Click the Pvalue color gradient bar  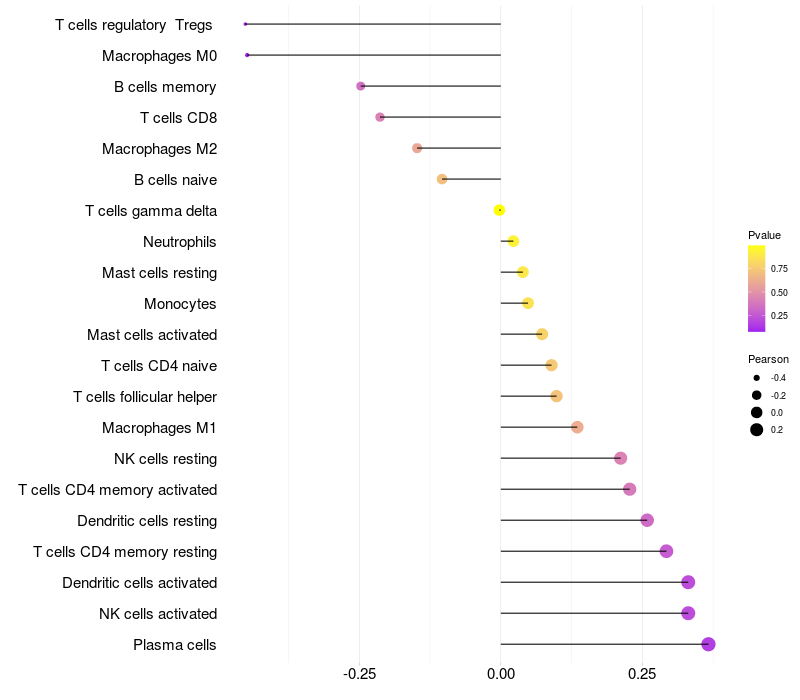tap(756, 288)
